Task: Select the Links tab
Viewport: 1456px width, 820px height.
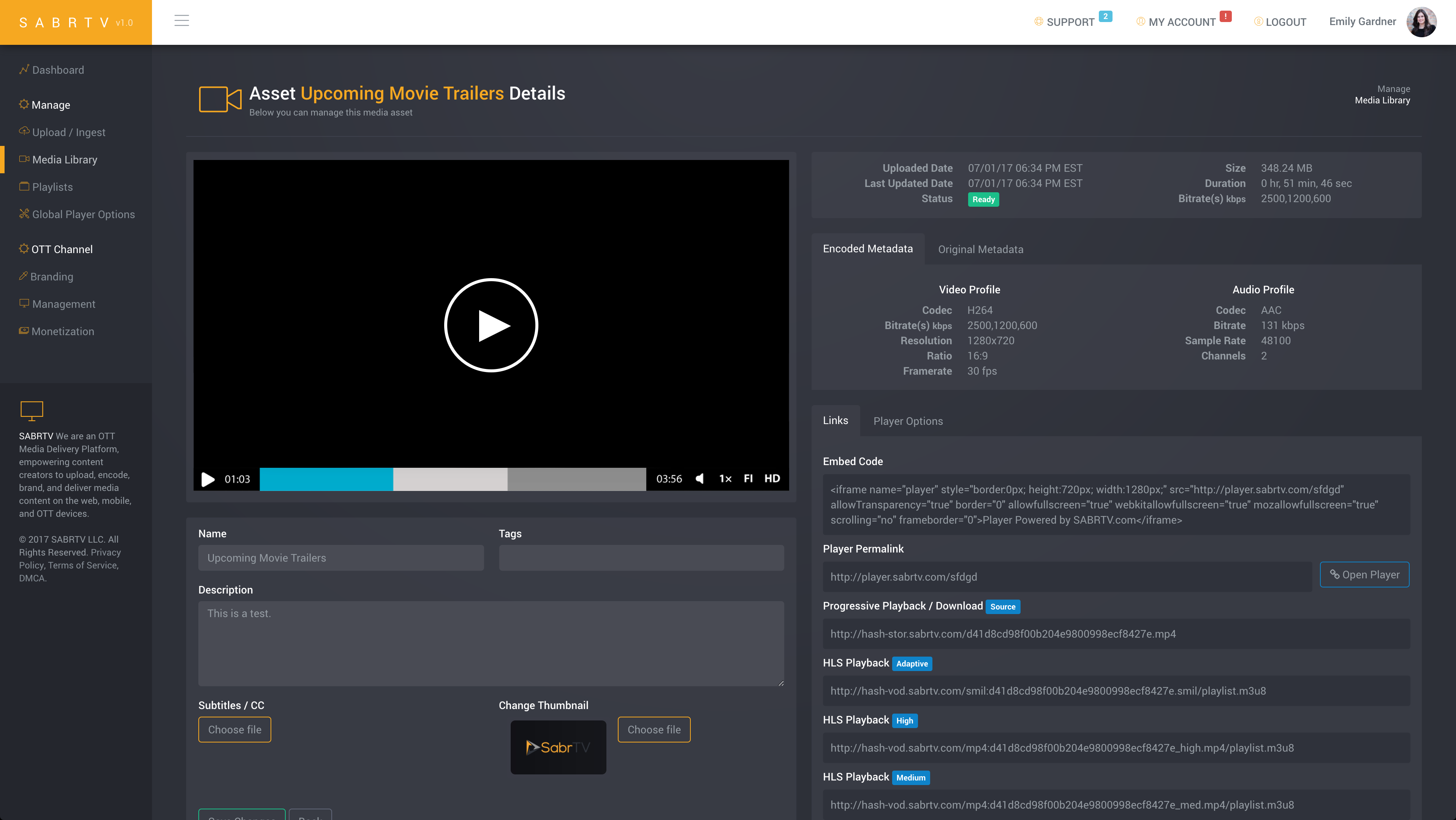Action: [x=836, y=421]
